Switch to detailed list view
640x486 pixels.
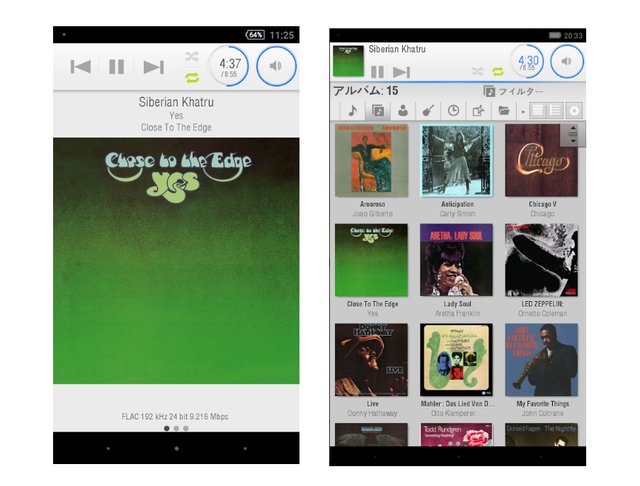[x=555, y=111]
